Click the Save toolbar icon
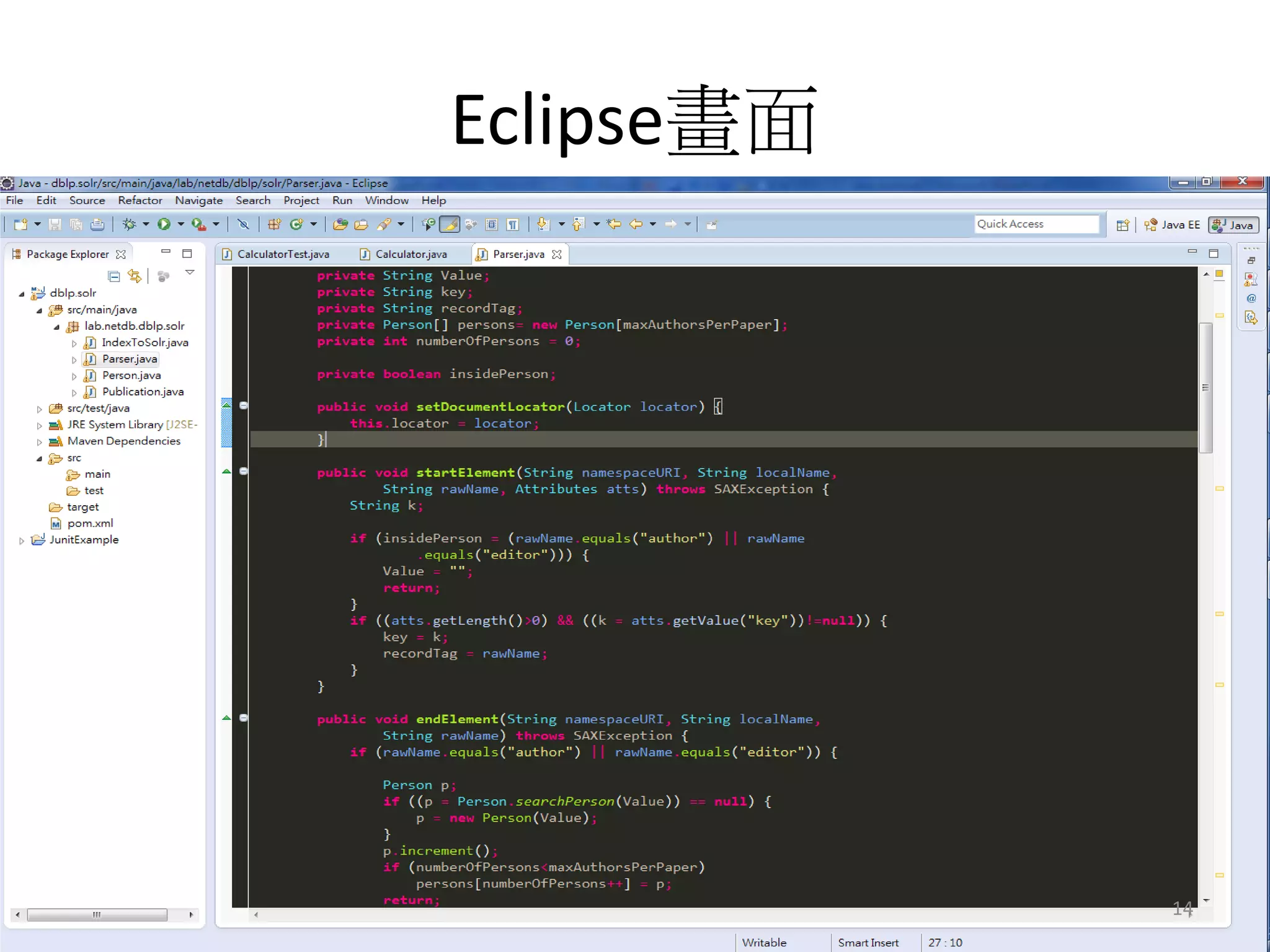1270x952 pixels. [x=55, y=224]
